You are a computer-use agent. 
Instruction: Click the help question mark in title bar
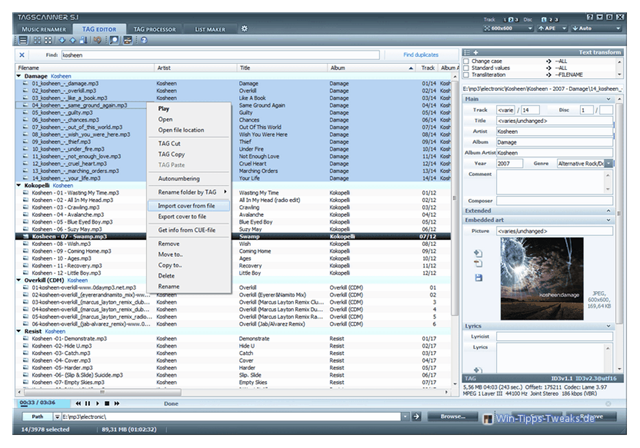pos(590,17)
